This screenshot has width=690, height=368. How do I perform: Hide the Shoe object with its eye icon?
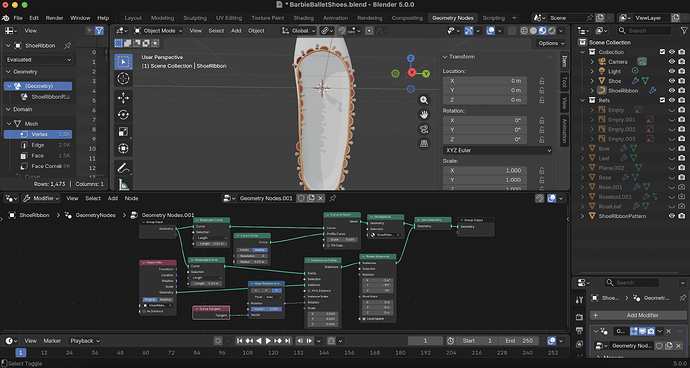point(672,81)
